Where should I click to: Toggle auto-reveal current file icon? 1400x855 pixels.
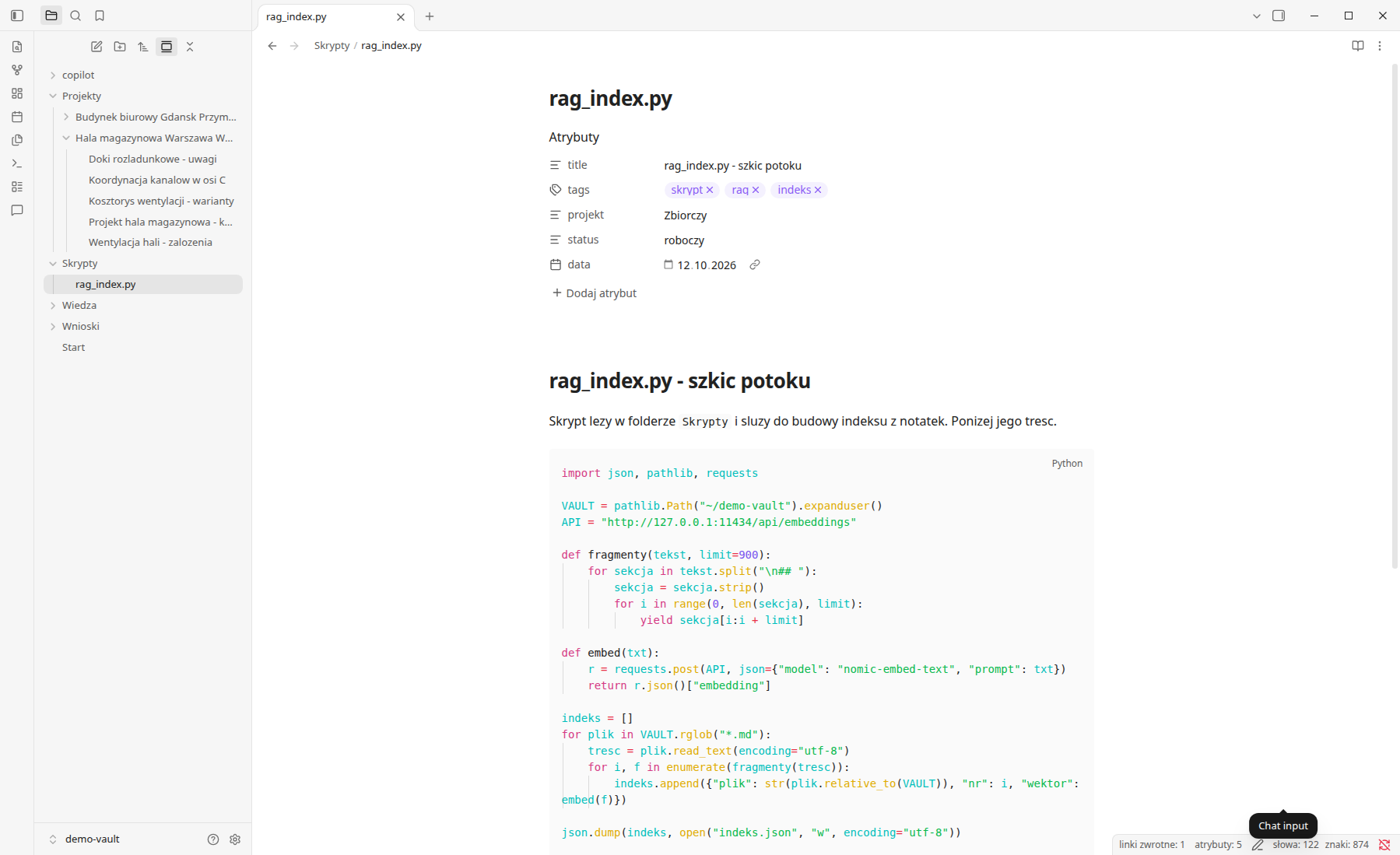pyautogui.click(x=167, y=47)
